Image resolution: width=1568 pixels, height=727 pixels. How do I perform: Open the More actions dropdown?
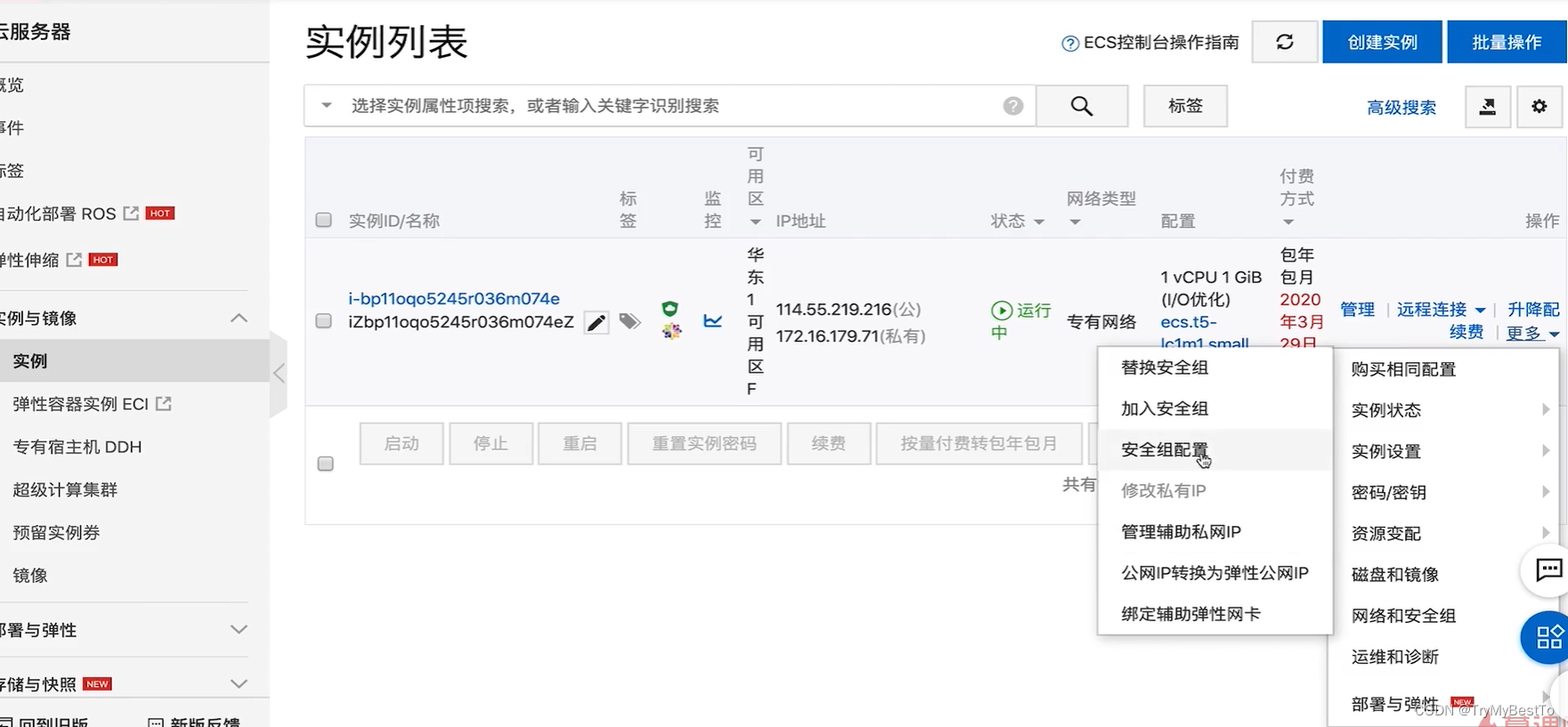pos(1532,333)
